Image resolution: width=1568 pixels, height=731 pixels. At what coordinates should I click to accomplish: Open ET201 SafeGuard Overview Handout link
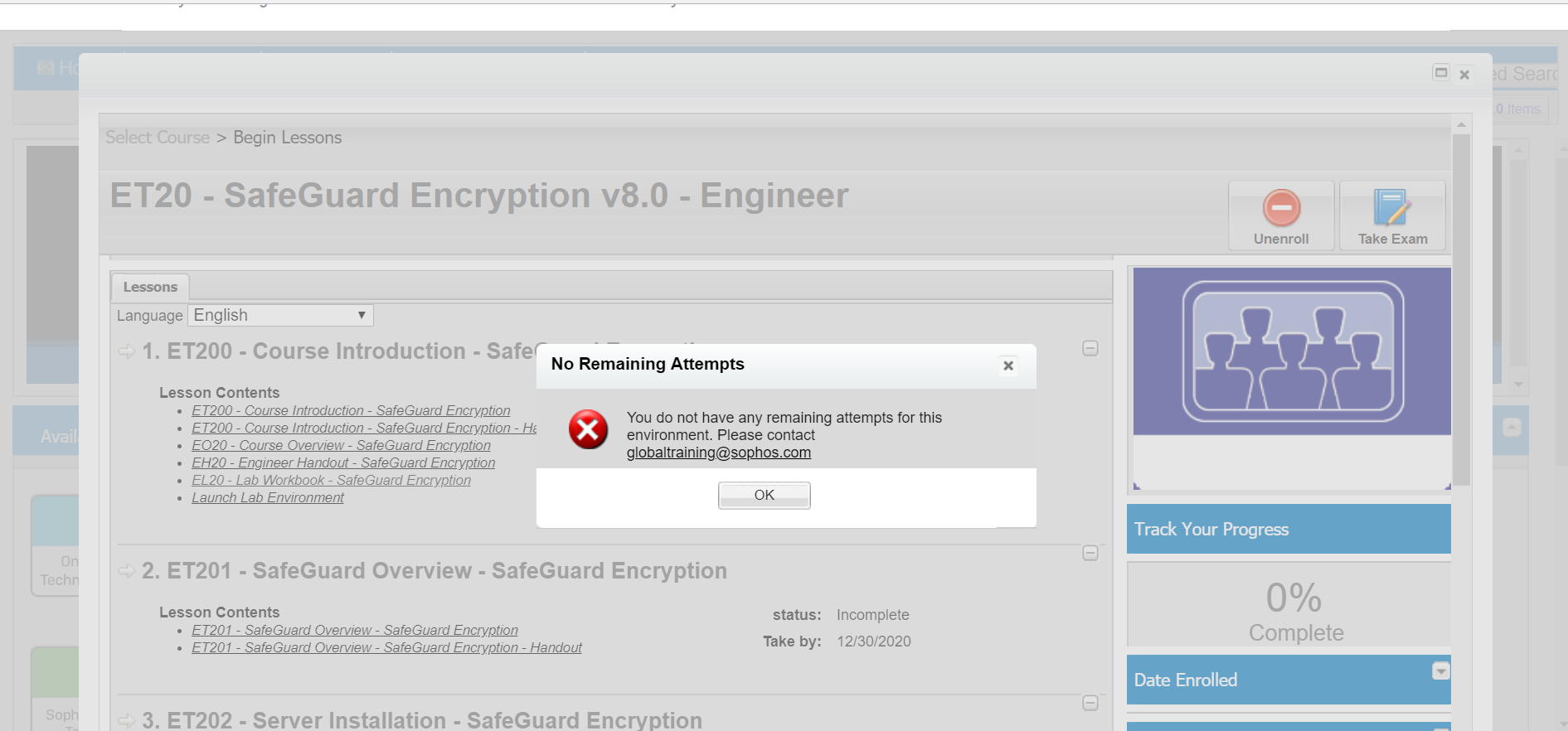386,647
